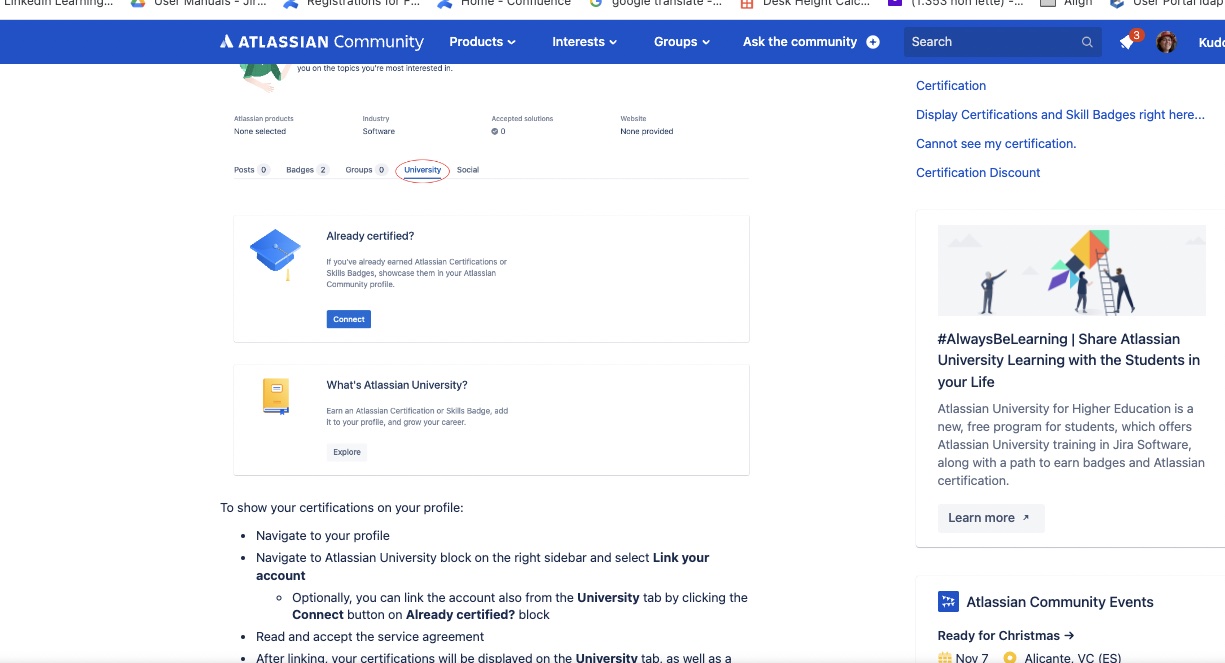Click the icon next to Nov 7 event date
Viewport: 1225px width, 663px height.
[x=944, y=657]
